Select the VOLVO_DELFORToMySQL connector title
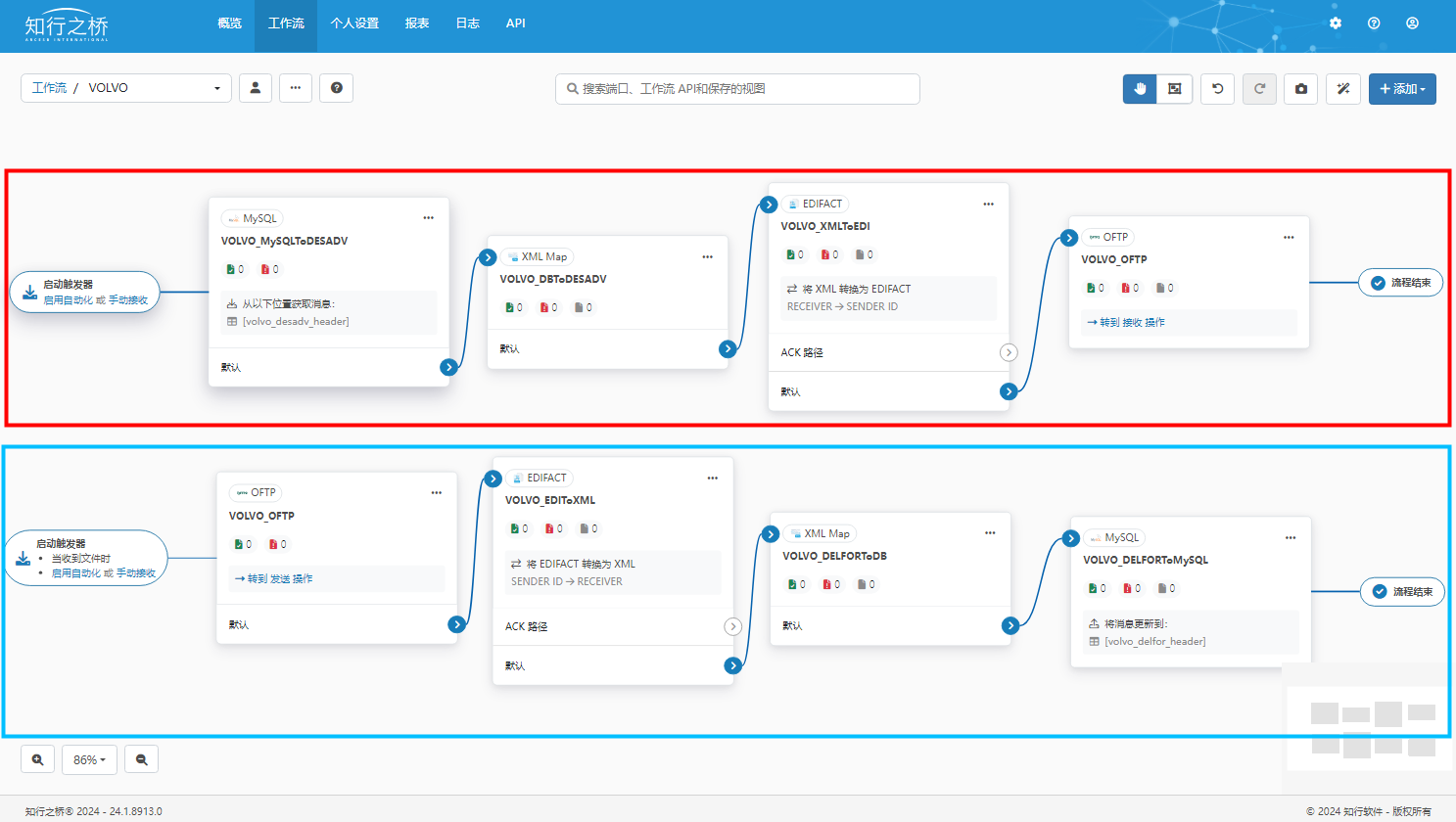The width and height of the screenshot is (1456, 822). [x=1146, y=560]
